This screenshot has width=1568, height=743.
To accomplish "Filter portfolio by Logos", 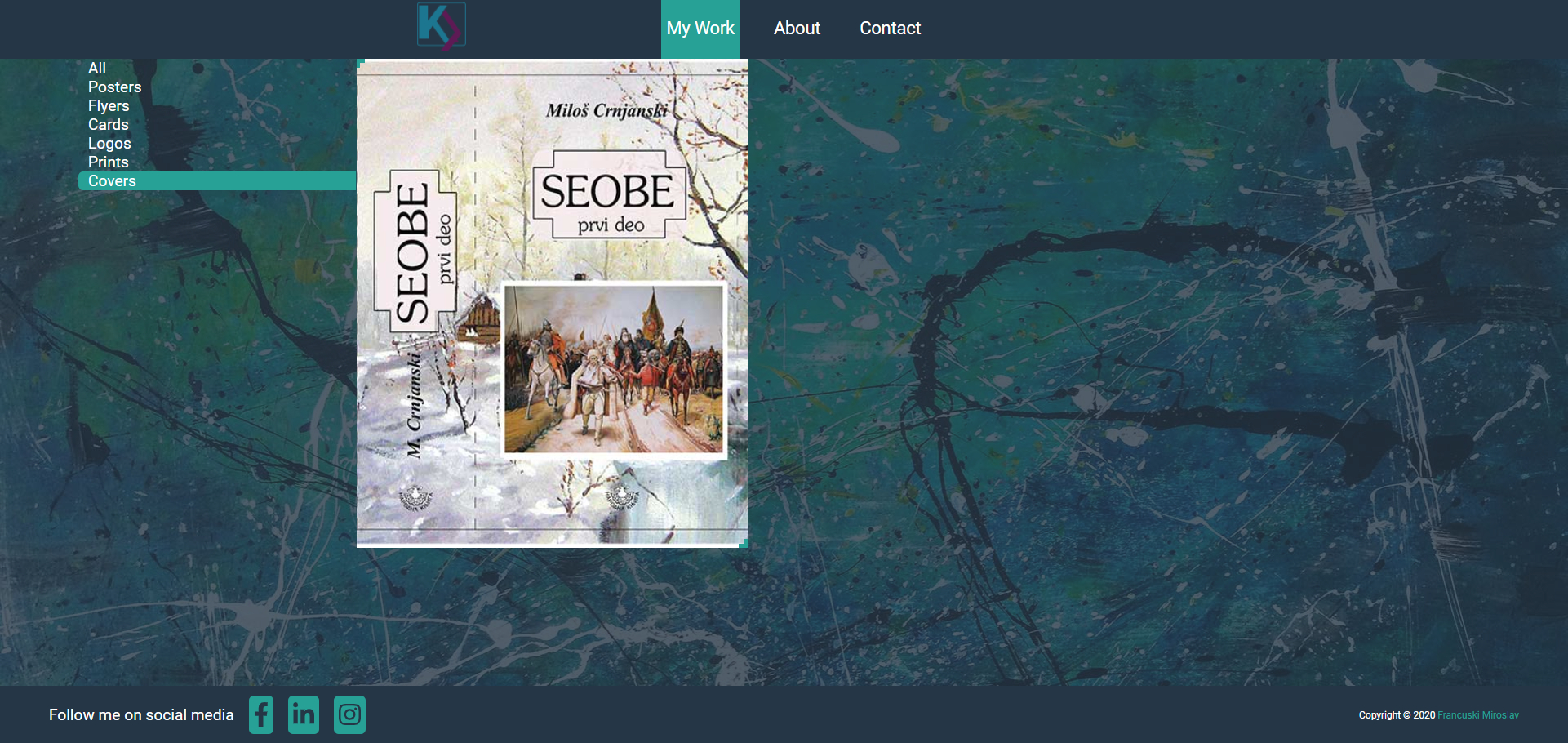I will tap(109, 143).
